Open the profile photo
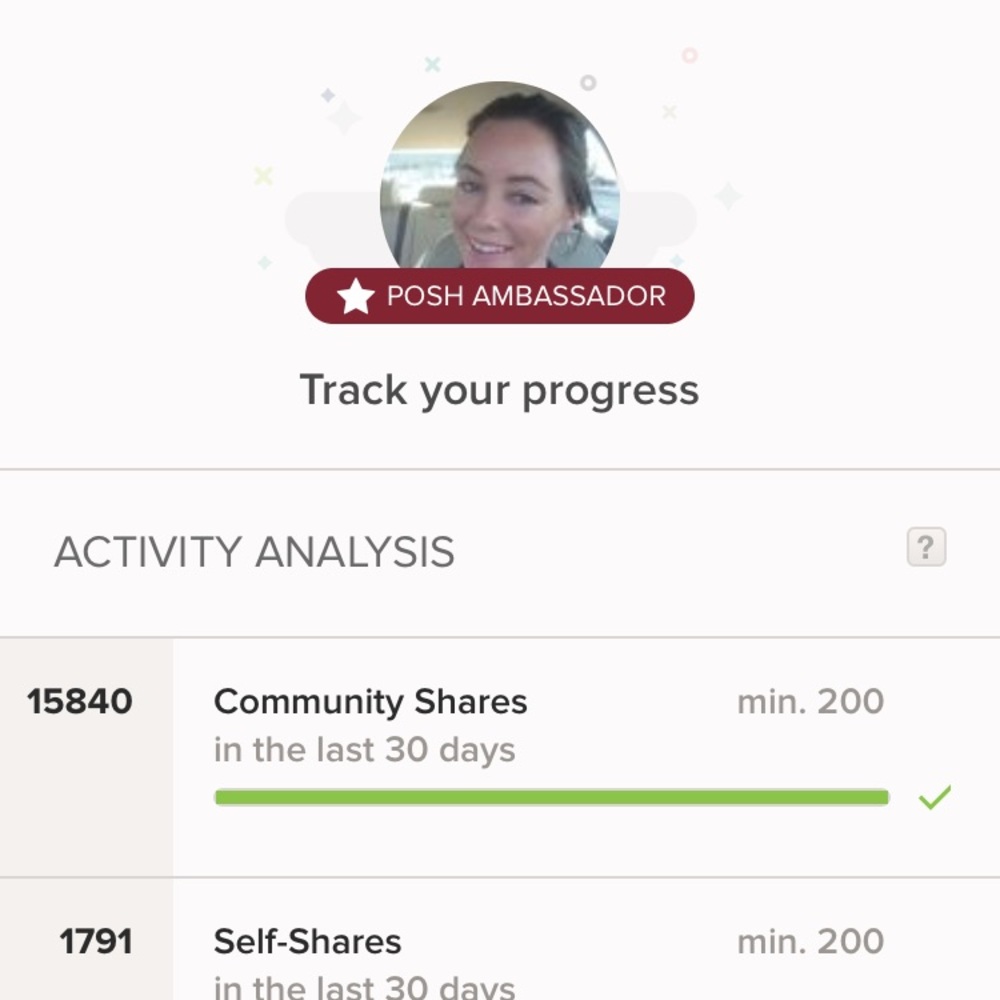The height and width of the screenshot is (1000, 1000). pyautogui.click(x=499, y=180)
